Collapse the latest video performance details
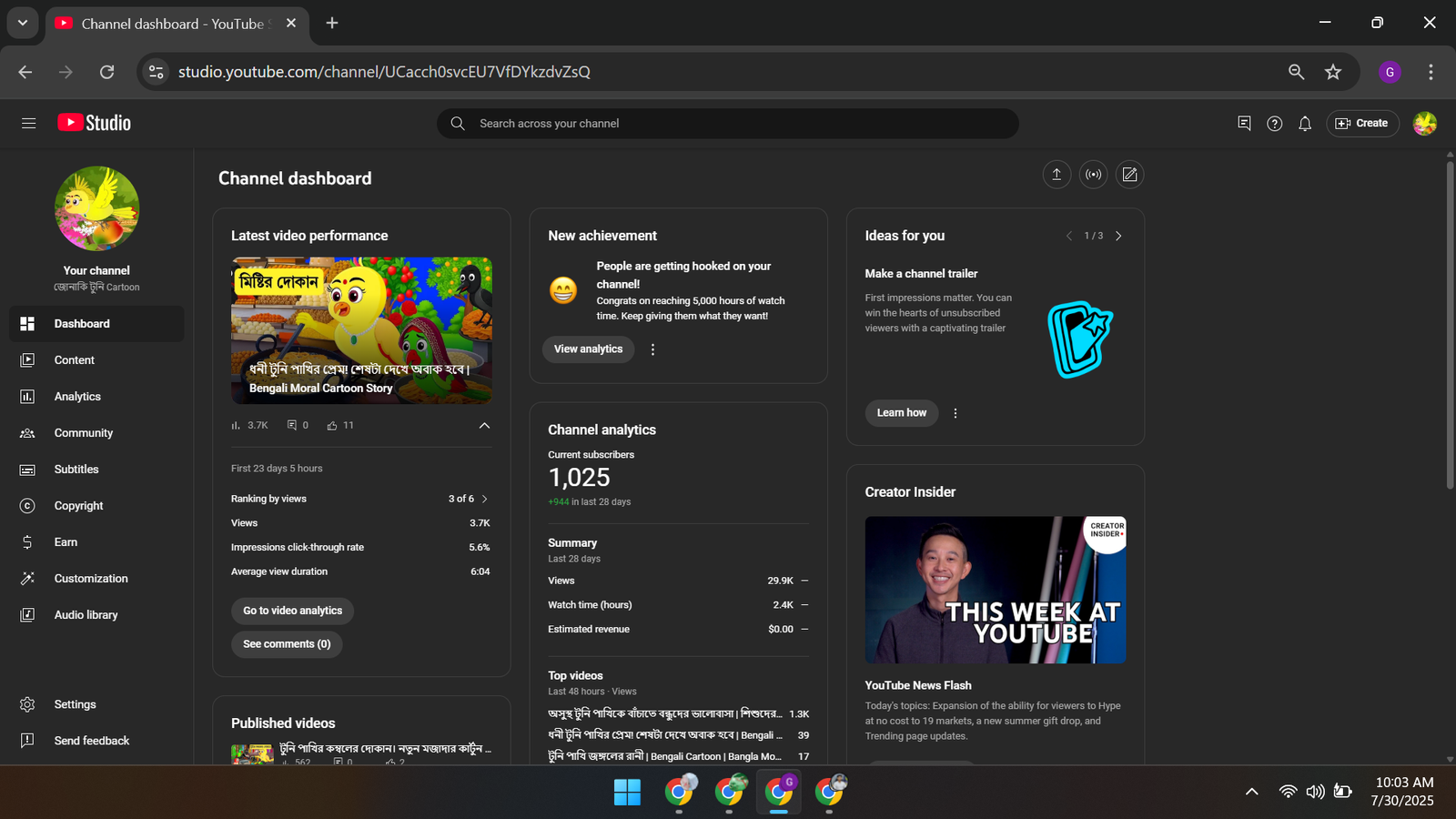The height and width of the screenshot is (819, 1456). click(x=484, y=425)
